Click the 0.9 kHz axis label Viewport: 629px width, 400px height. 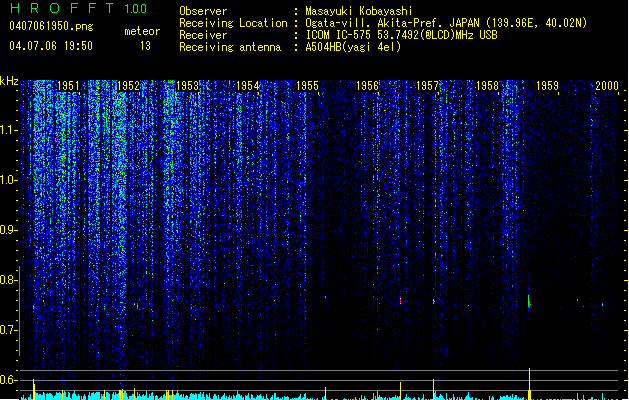coord(9,230)
